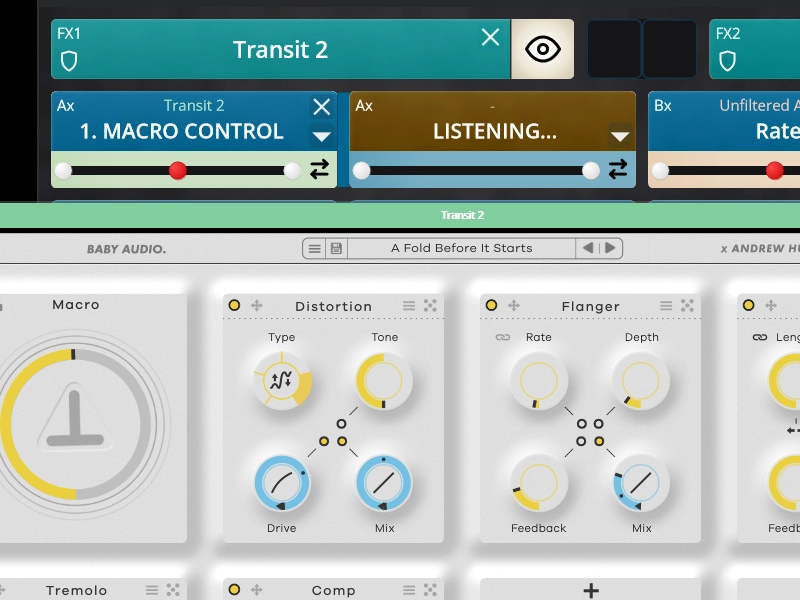
Task: Click the Distortion module move handle icon
Action: [257, 306]
